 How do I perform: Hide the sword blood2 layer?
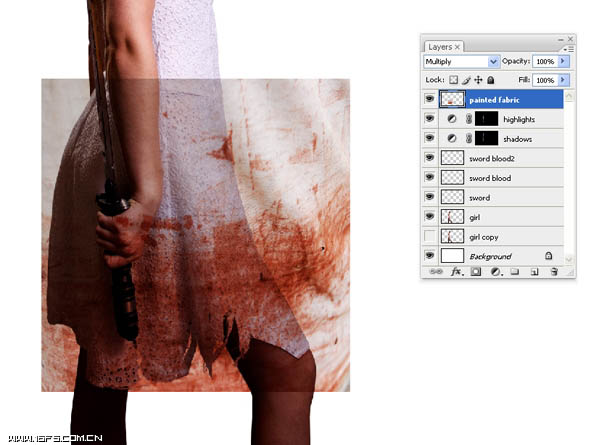(x=430, y=158)
